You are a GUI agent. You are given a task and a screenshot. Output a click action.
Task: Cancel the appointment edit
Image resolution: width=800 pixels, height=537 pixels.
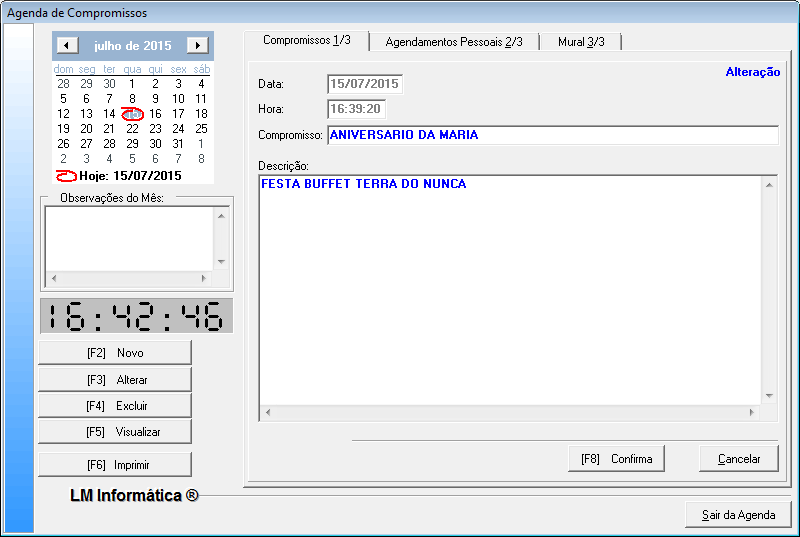(x=738, y=459)
